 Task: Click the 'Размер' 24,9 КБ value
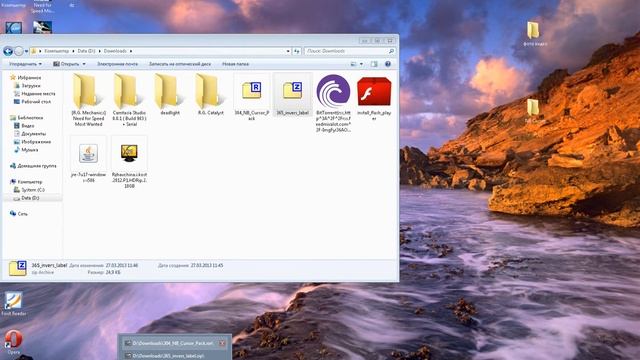tap(113, 272)
